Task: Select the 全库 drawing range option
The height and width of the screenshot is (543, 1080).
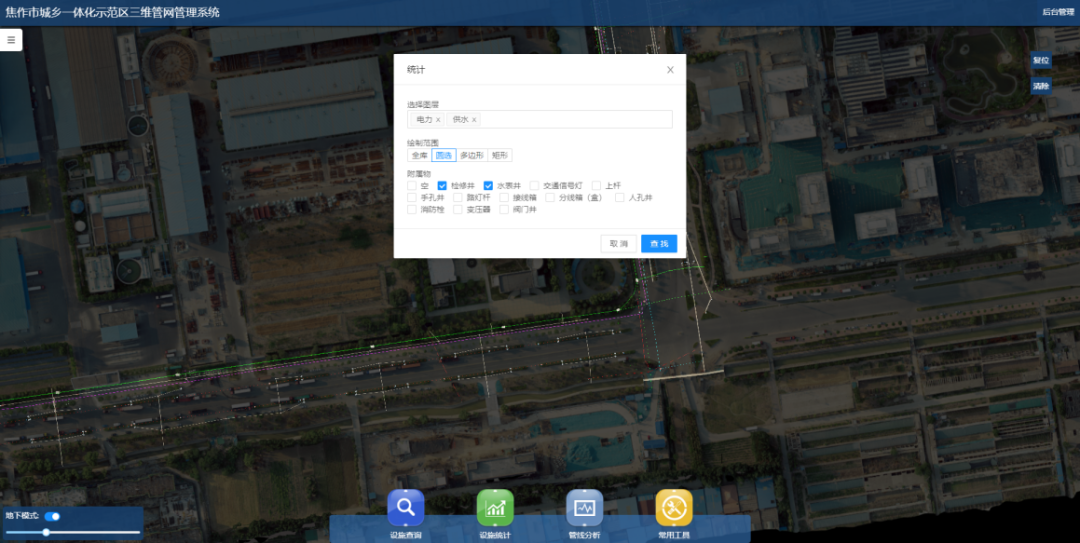Action: 419,155
